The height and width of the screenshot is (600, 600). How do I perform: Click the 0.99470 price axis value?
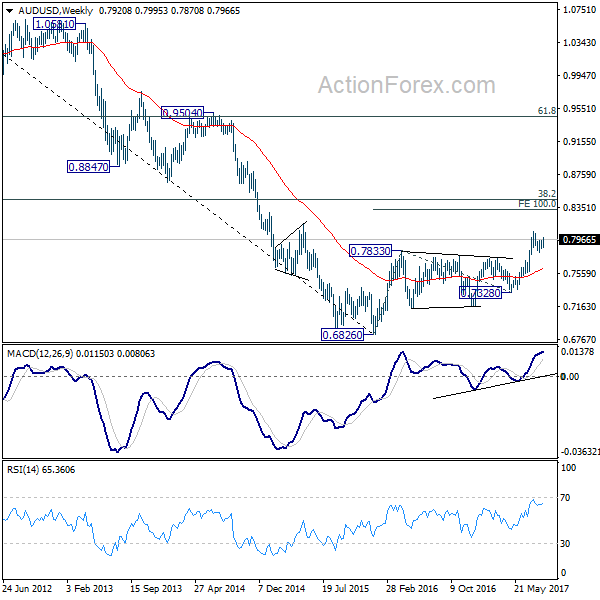(579, 75)
